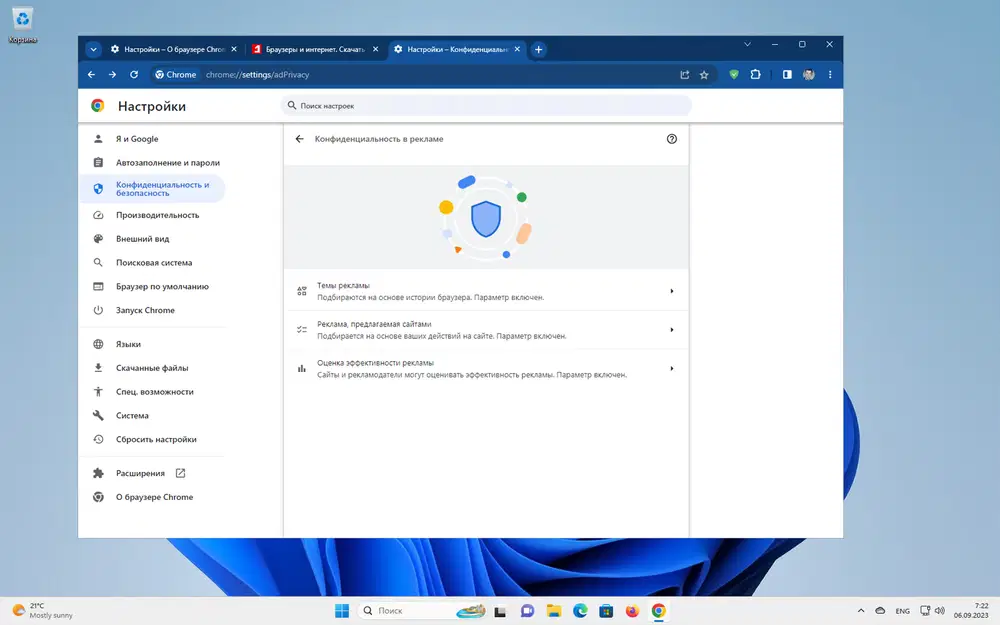Open the 'Темы рекламы' setting

pos(486,291)
